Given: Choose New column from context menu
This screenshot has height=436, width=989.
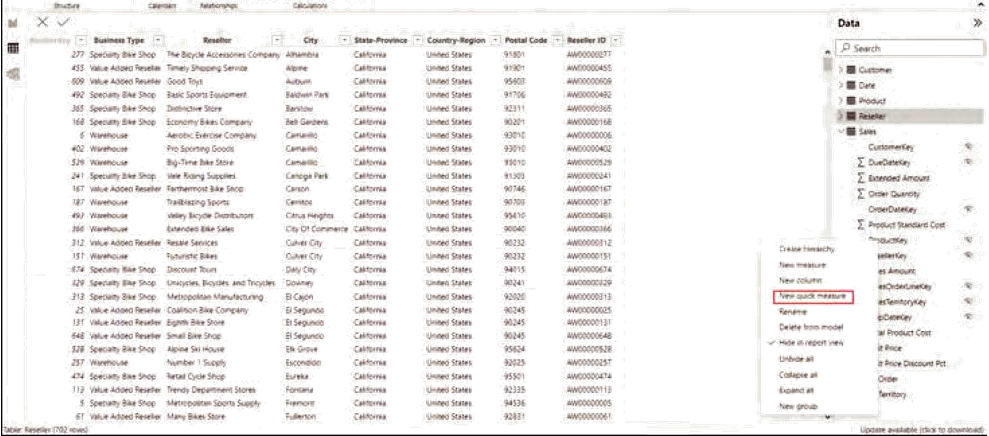Looking at the screenshot, I should click(800, 280).
